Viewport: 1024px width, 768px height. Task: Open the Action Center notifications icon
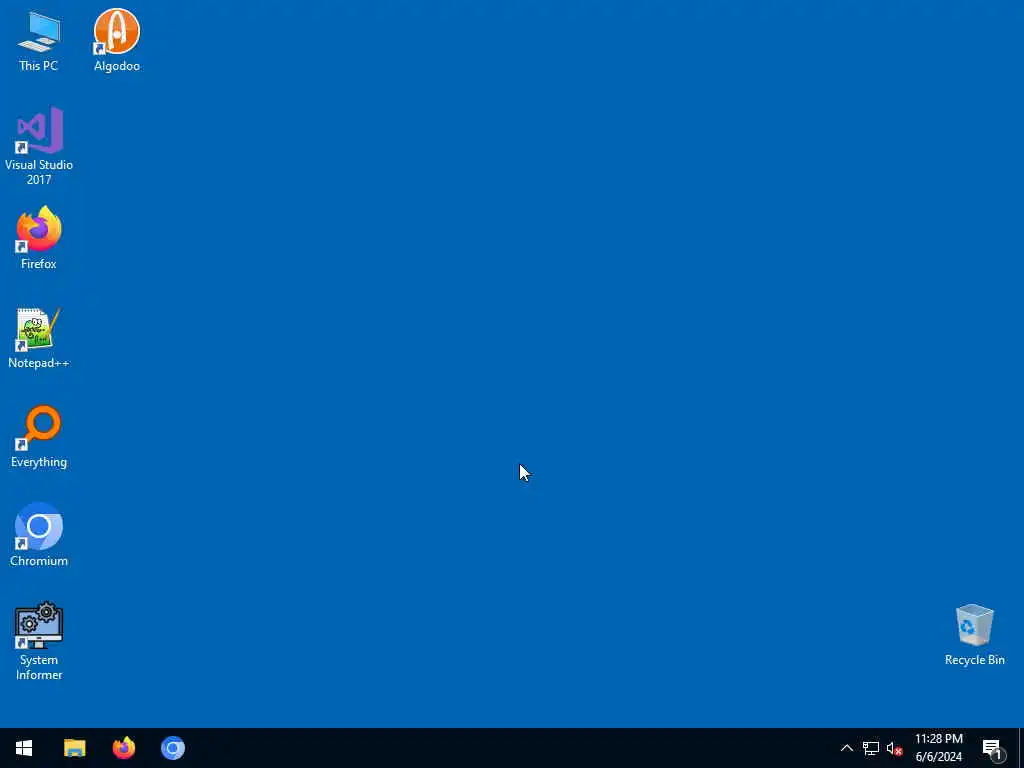click(993, 748)
